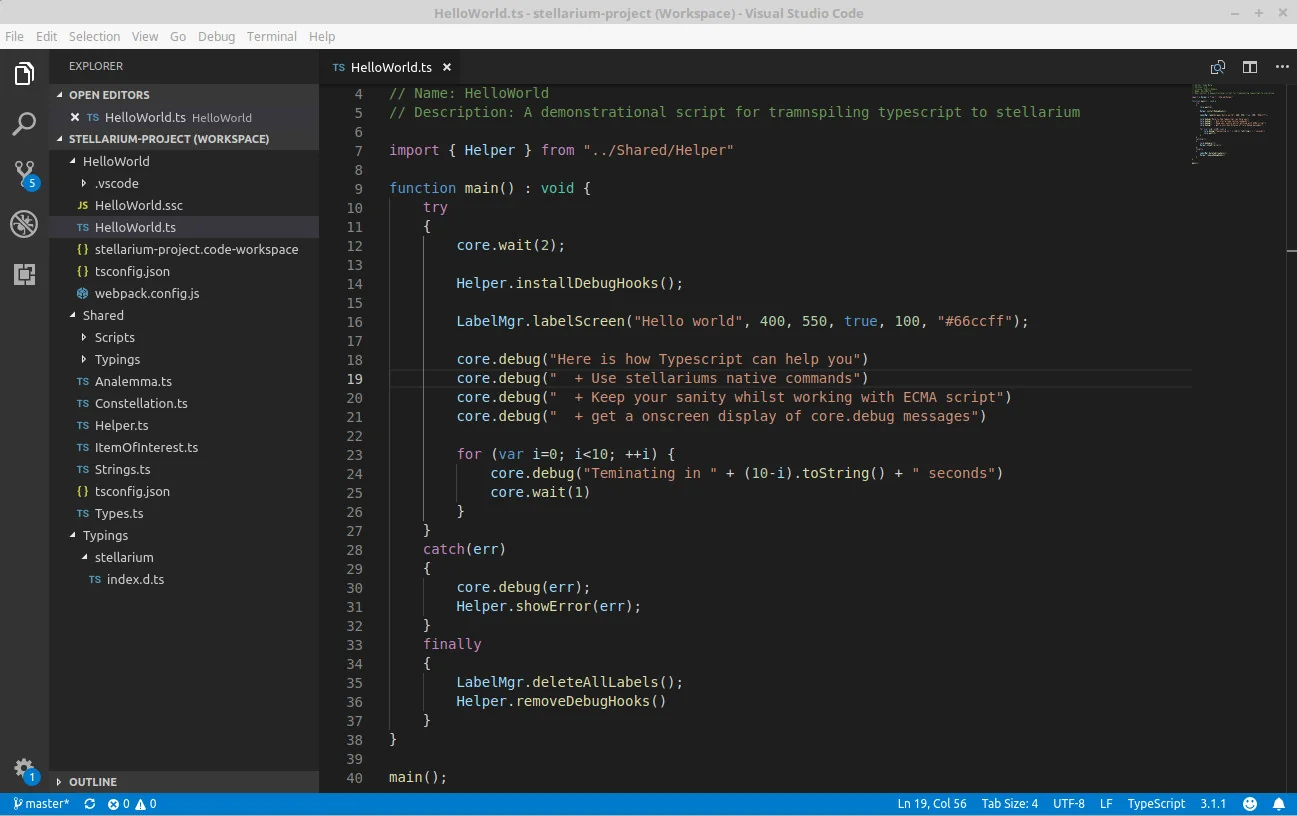Viewport: 1297px width, 816px height.
Task: Expand the .vscode folder
Action: (184, 183)
